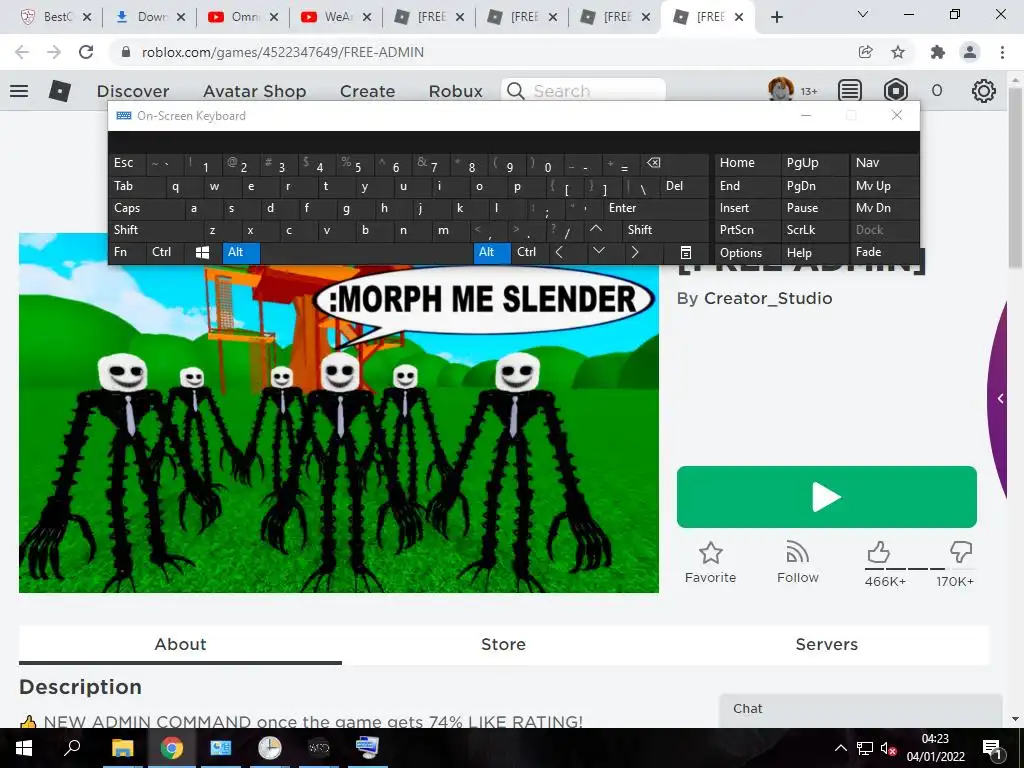Viewport: 1024px width, 768px height.
Task: Open the Roblox hamburger navigation menu
Action: point(19,91)
